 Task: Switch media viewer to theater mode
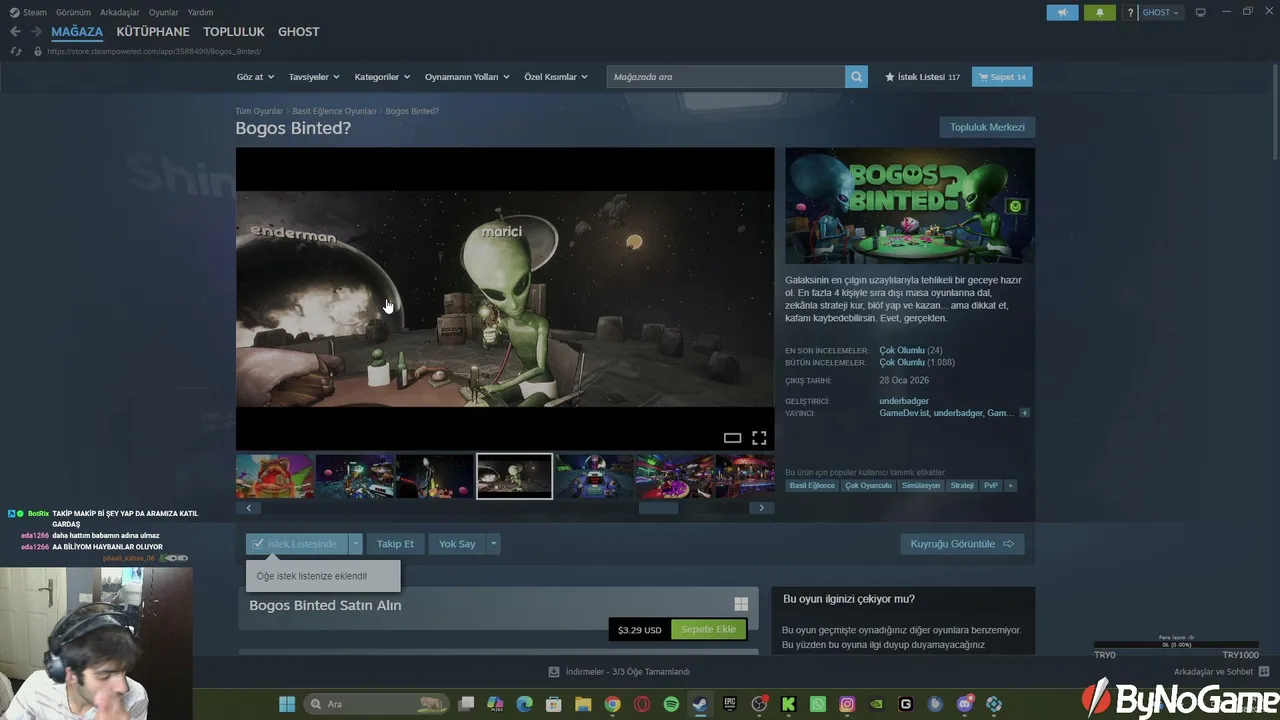[x=732, y=438]
